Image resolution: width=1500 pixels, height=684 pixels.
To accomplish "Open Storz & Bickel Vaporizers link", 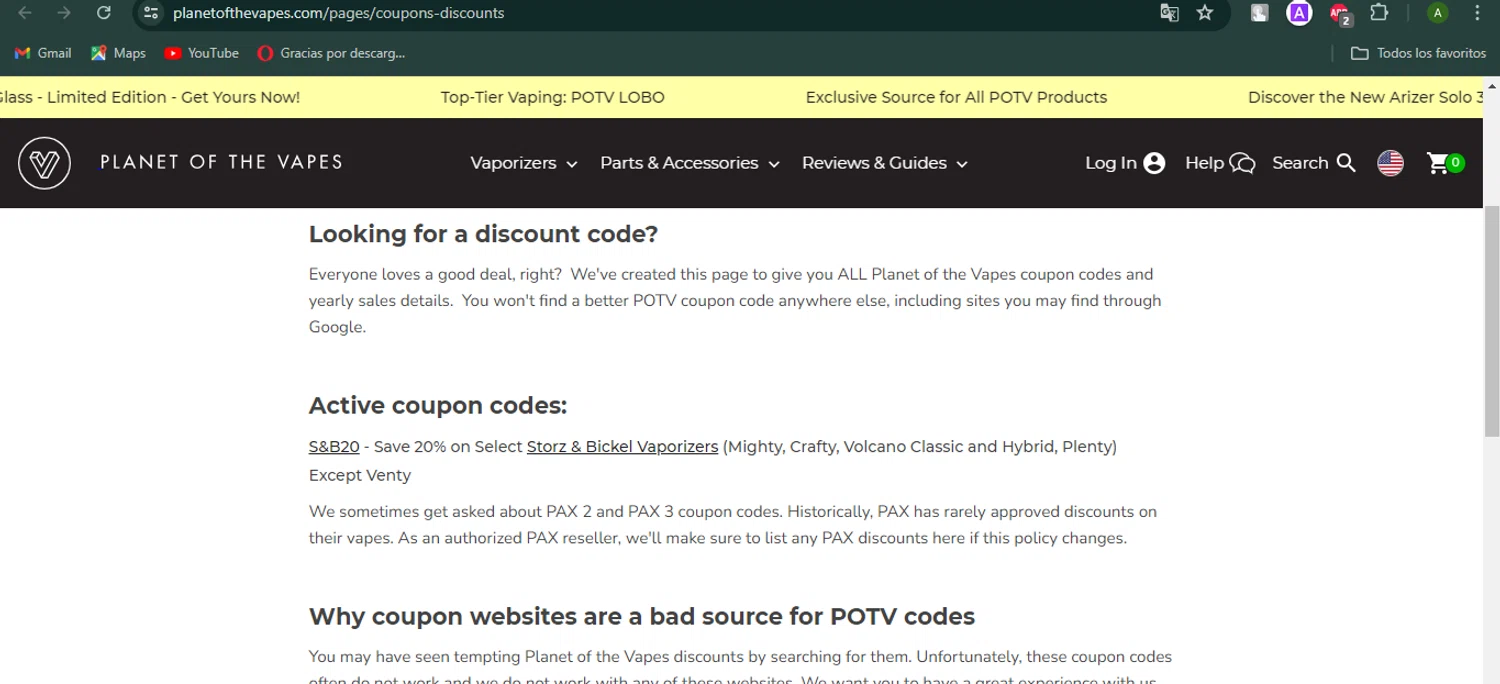I will (622, 447).
